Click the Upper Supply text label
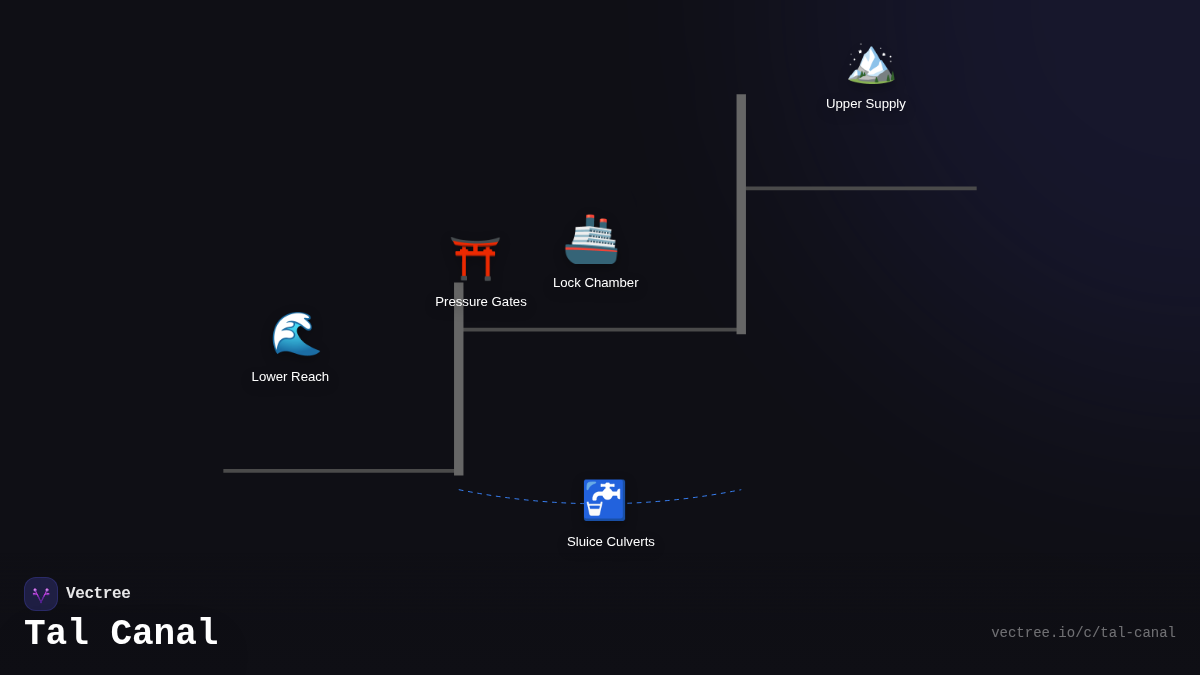1200x675 pixels. coord(865,104)
